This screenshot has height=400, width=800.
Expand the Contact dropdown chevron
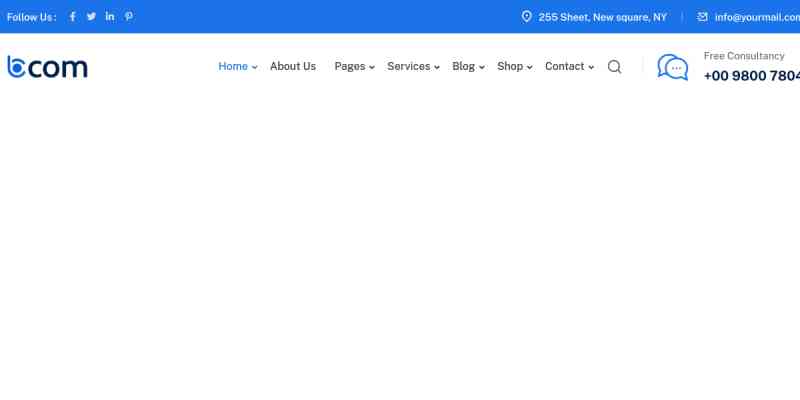tap(591, 68)
